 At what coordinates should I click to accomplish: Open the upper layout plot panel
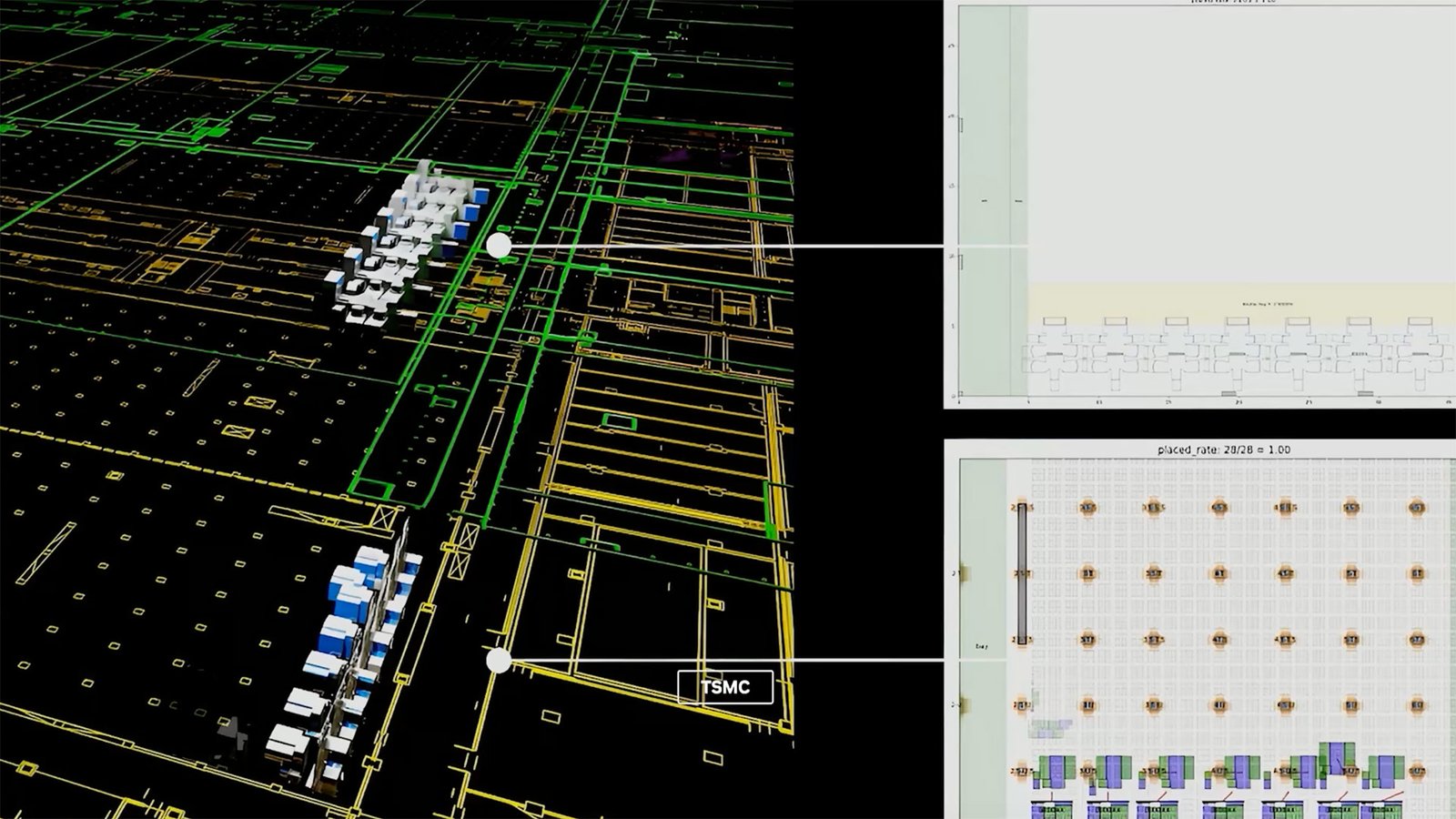coord(1199,205)
